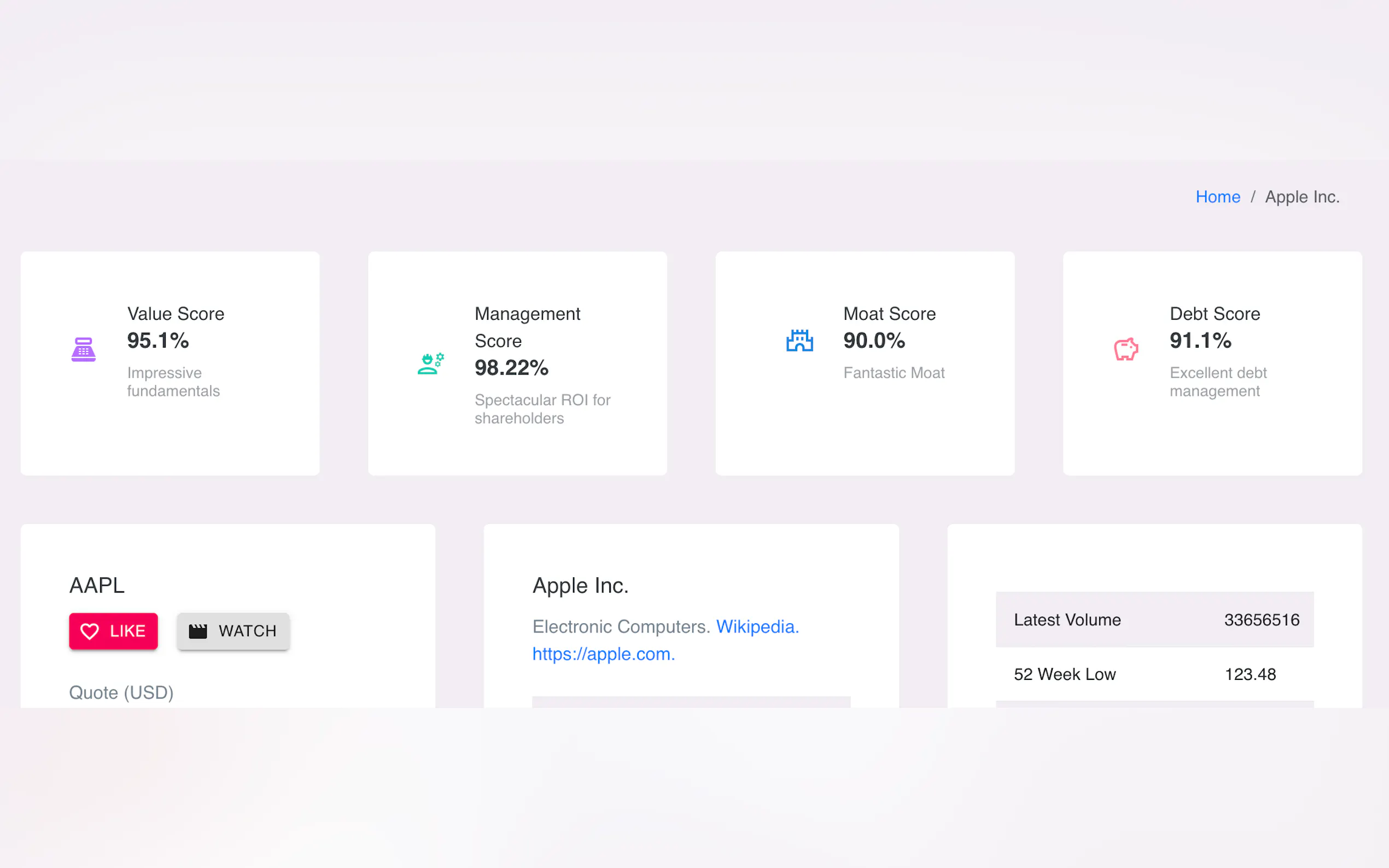1389x868 pixels.
Task: Click the cash register Value Score icon
Action: (83, 349)
